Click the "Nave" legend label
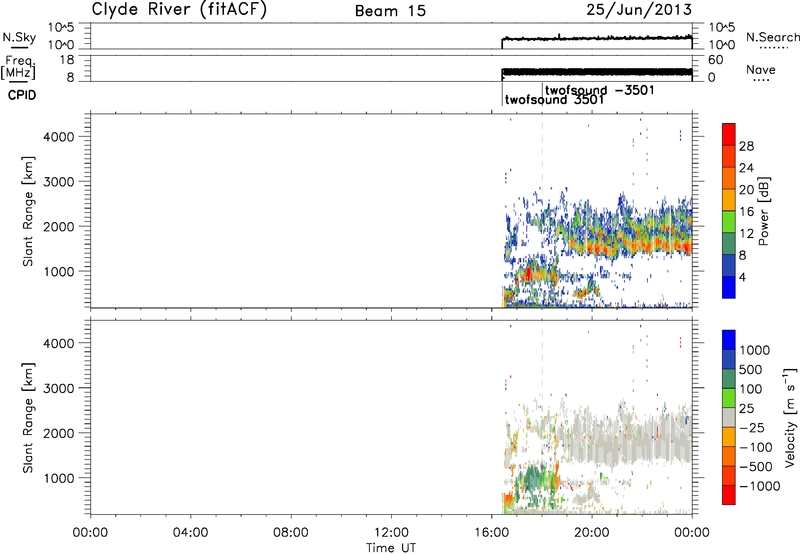Image resolution: width=800 pixels, height=554 pixels. 761,69
